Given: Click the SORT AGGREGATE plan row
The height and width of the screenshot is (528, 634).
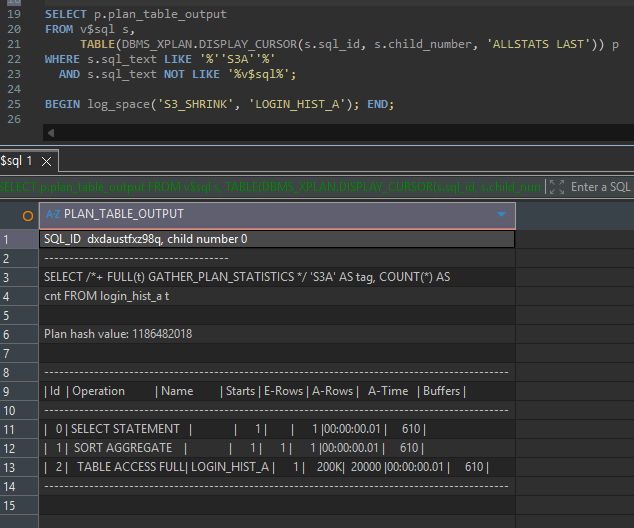Looking at the screenshot, I should (277, 448).
